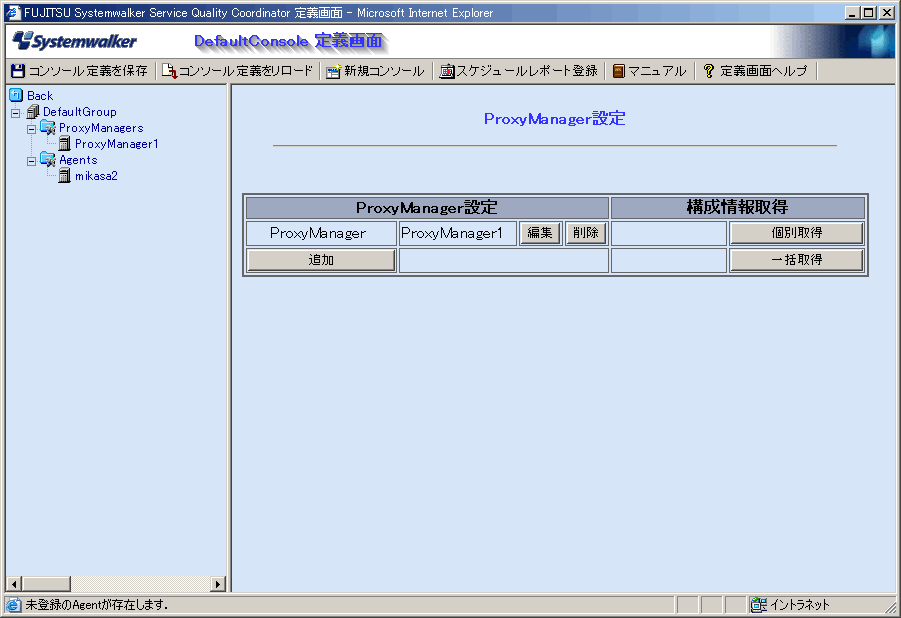
Task: Click the DefaultGroup server icon
Action: point(33,112)
